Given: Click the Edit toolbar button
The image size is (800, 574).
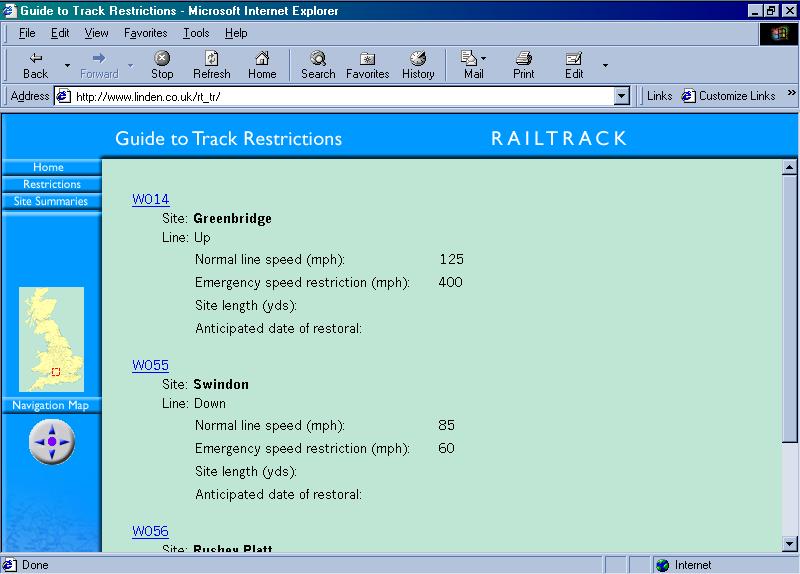Looking at the screenshot, I should tap(574, 65).
